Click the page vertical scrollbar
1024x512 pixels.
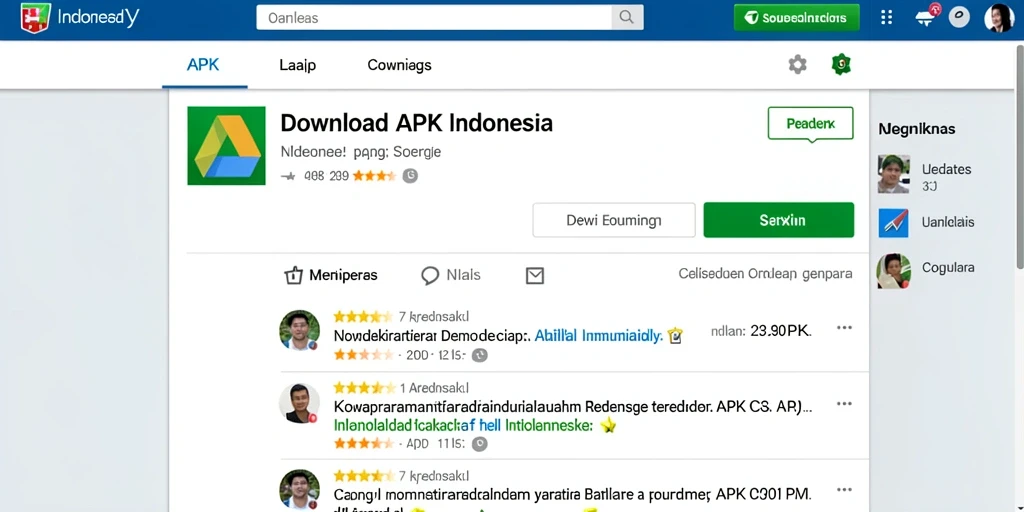pyautogui.click(x=1019, y=157)
